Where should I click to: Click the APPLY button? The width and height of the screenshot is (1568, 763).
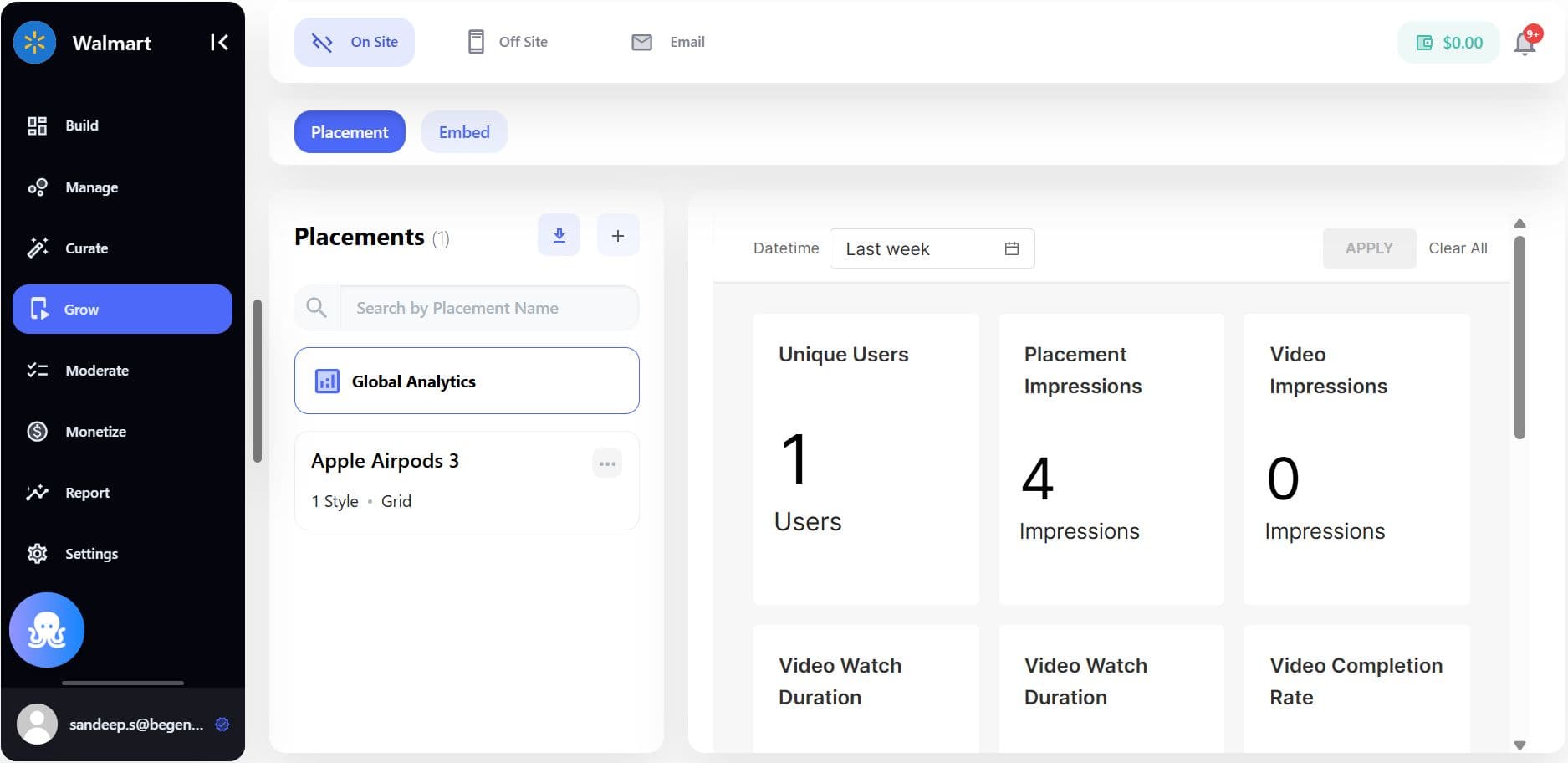pos(1369,248)
